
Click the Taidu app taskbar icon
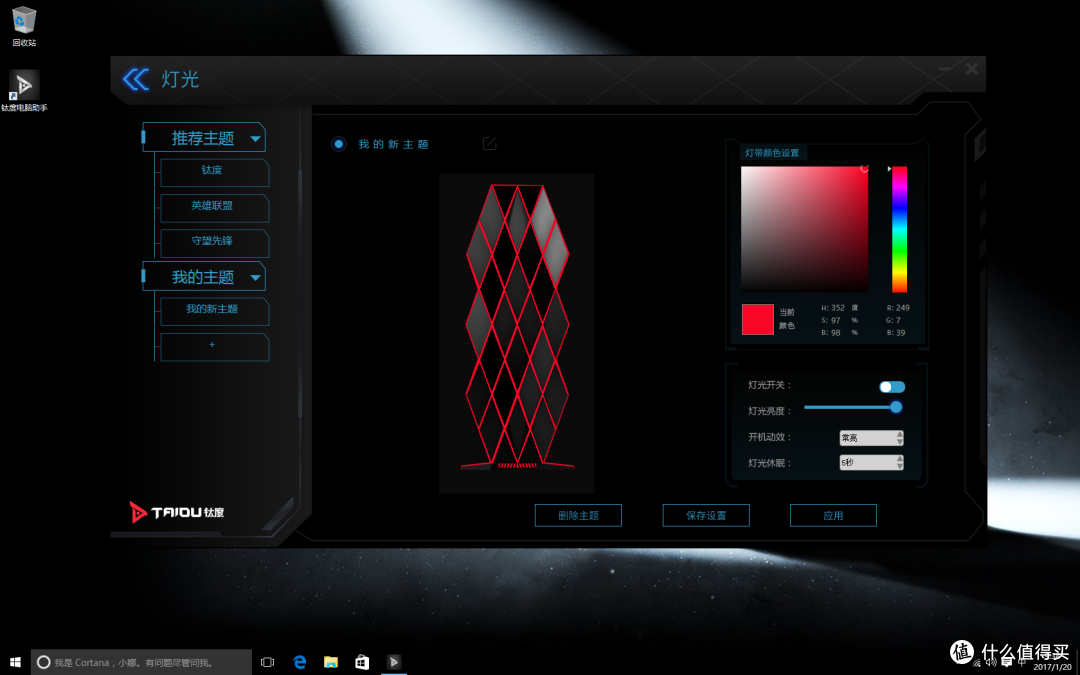pyautogui.click(x=394, y=662)
